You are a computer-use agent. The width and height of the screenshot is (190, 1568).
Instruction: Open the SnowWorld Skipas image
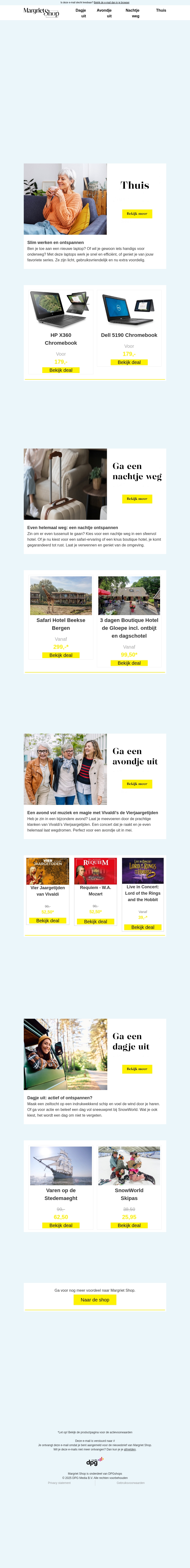(x=129, y=1166)
